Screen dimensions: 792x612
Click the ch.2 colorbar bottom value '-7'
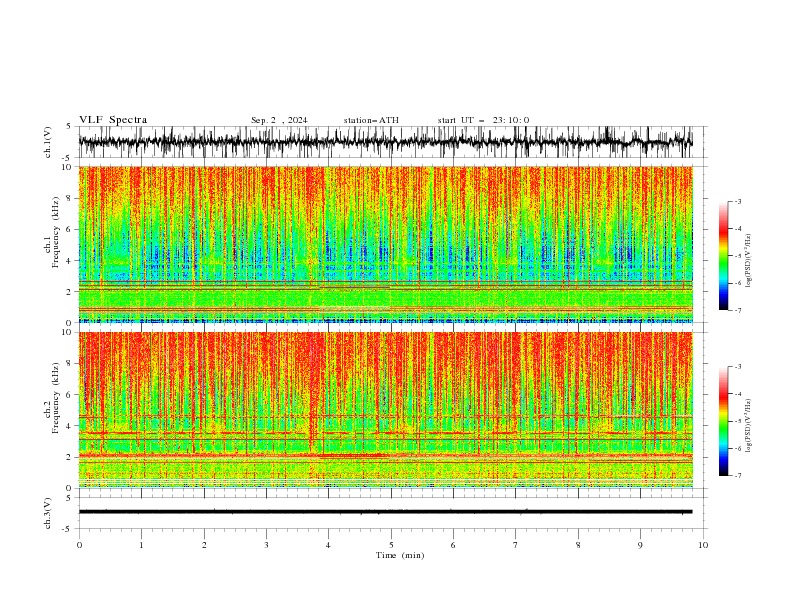737,476
